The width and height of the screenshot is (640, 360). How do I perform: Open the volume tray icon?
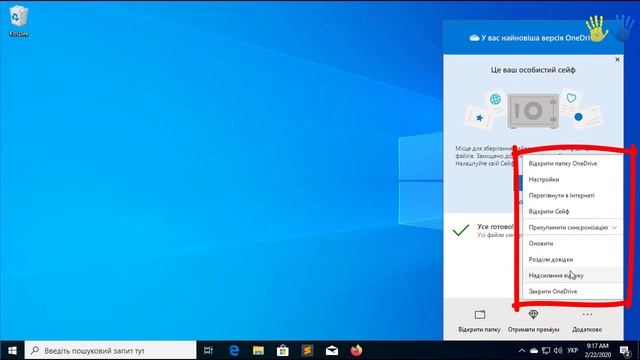[558, 350]
